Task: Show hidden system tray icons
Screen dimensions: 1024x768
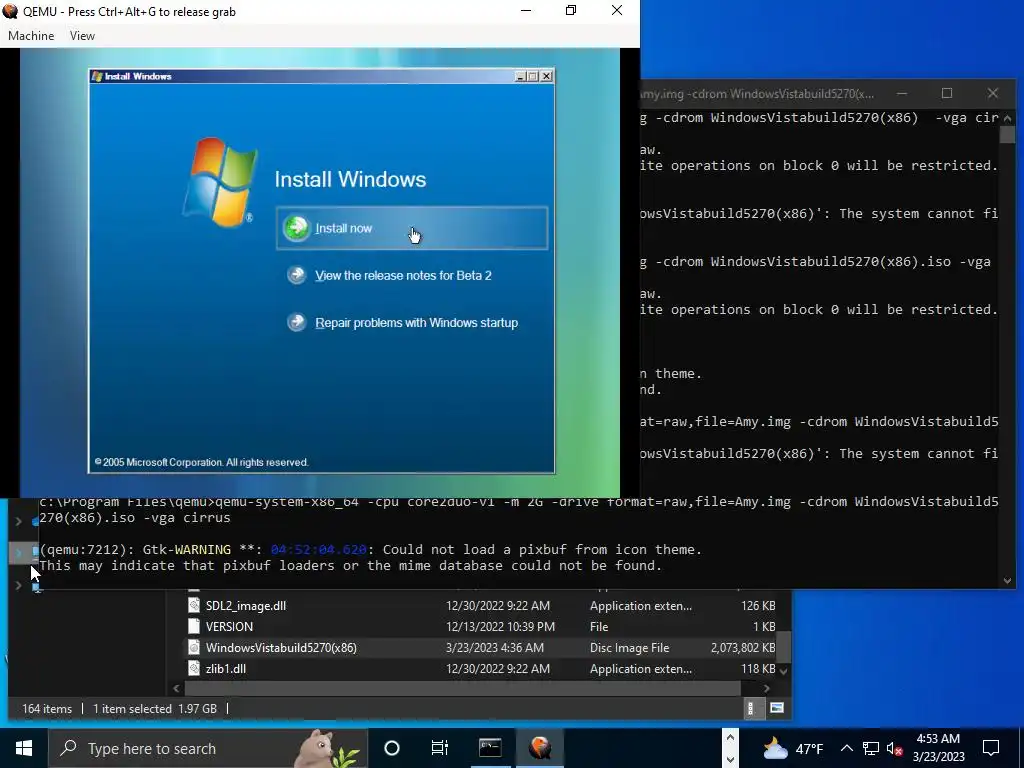Action: (846, 748)
